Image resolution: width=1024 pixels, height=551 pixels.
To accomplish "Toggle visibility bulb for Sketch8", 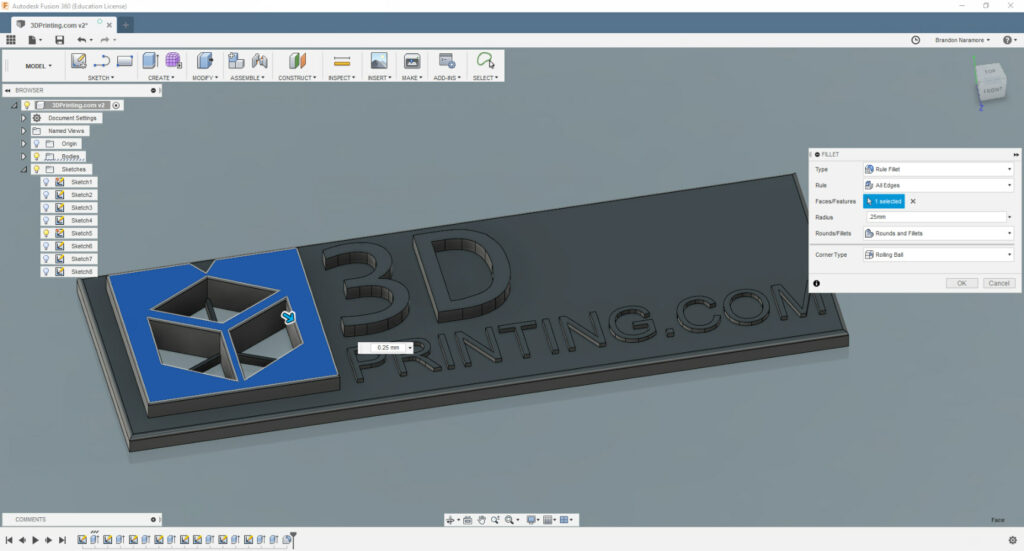I will pyautogui.click(x=46, y=272).
